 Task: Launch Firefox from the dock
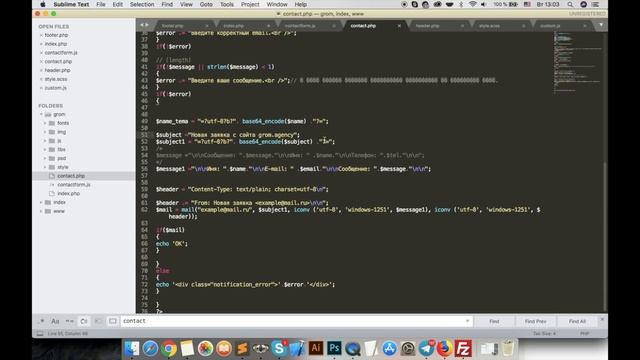coord(445,349)
